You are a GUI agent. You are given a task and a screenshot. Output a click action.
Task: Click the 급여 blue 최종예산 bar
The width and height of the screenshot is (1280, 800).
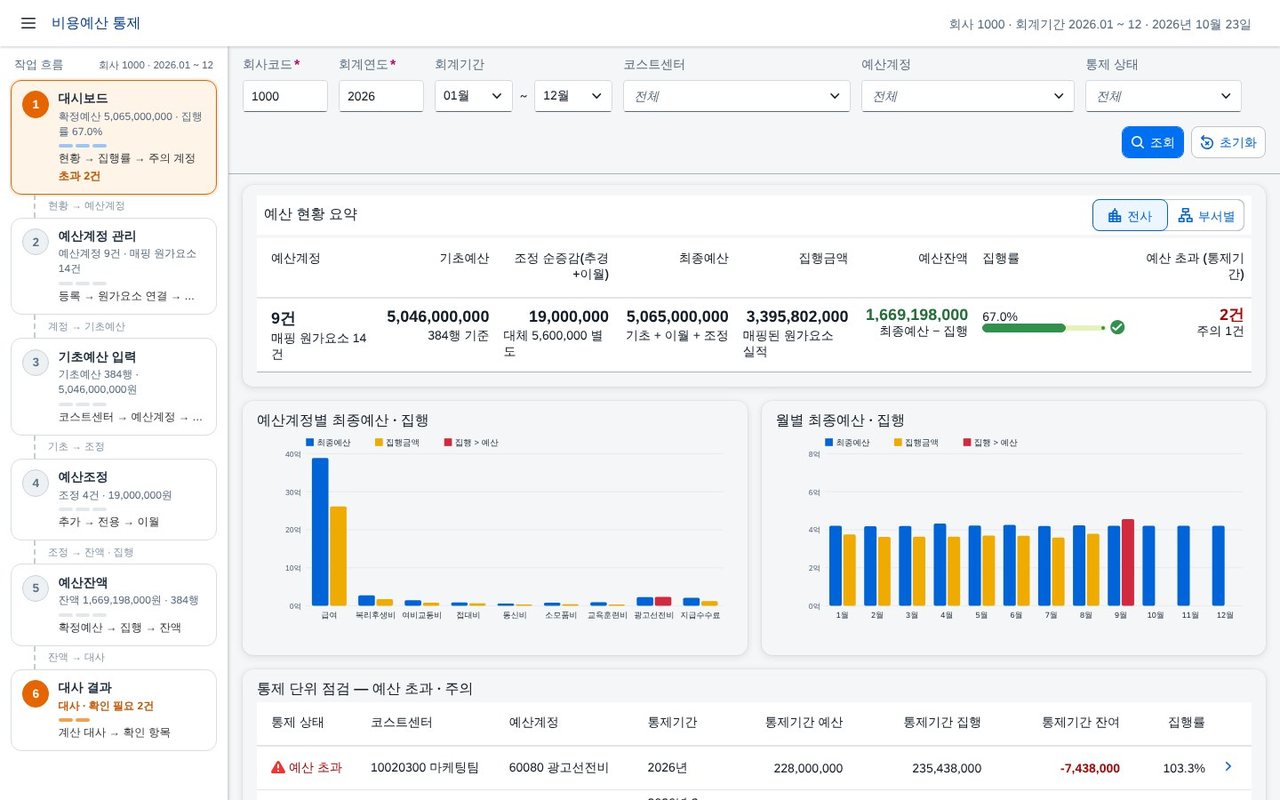click(320, 532)
